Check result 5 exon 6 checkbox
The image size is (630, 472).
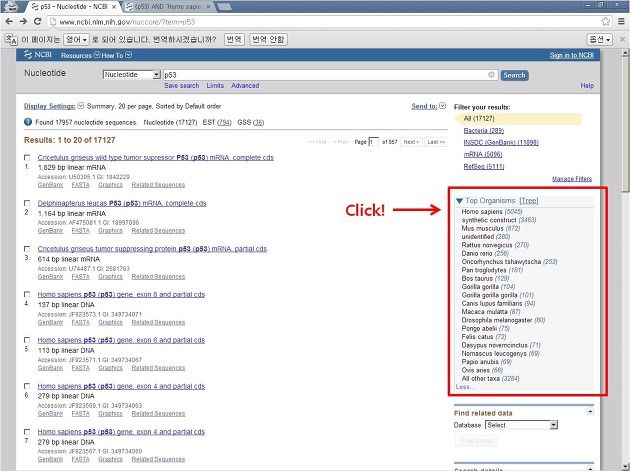[x=27, y=340]
